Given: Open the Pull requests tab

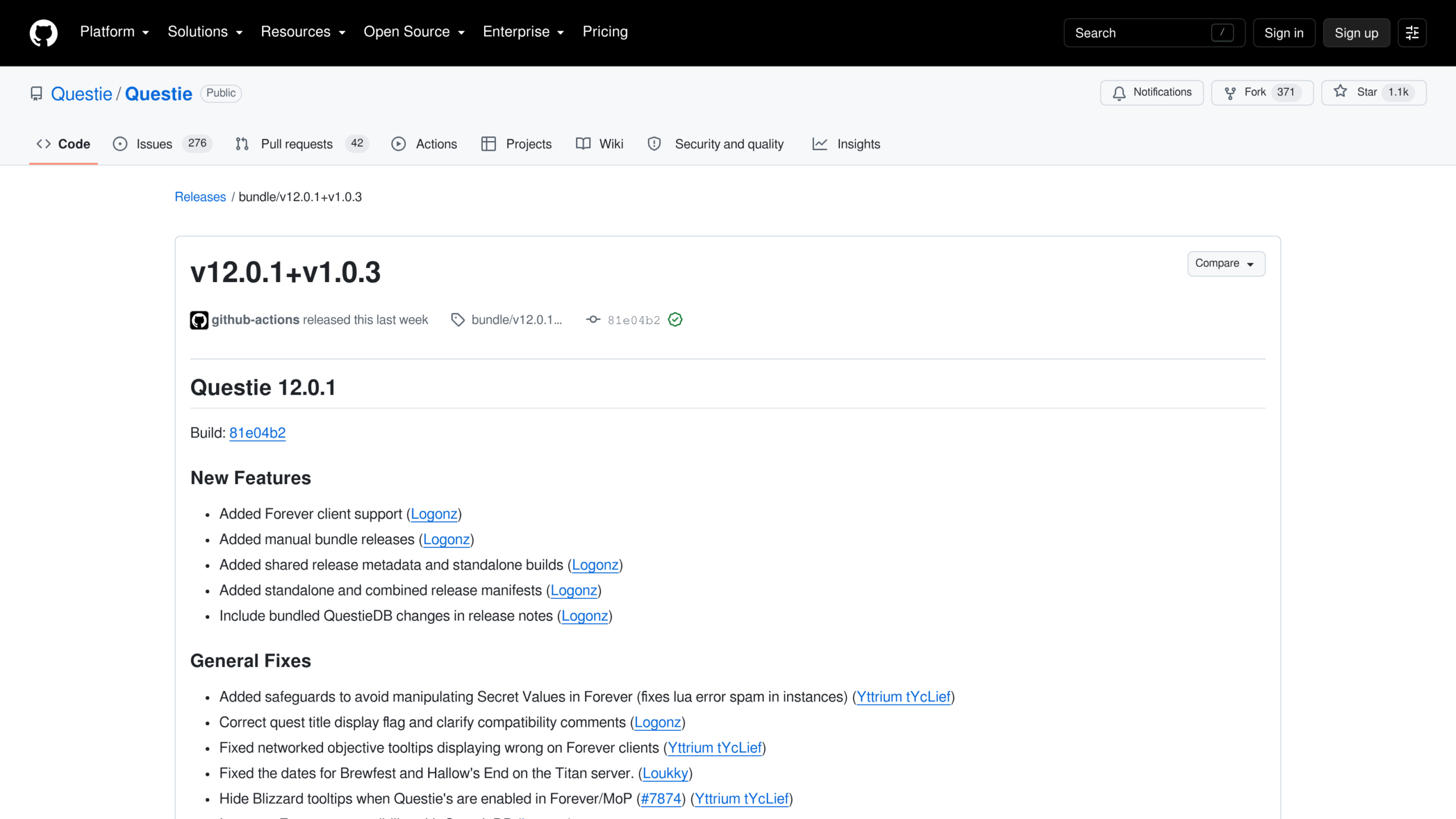Looking at the screenshot, I should click(x=302, y=144).
